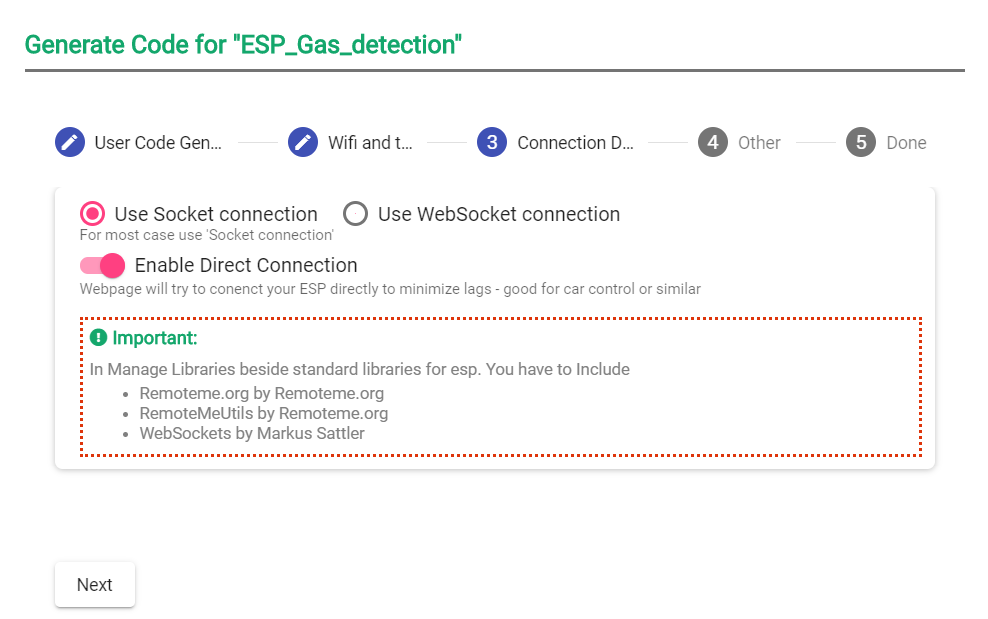This screenshot has width=988, height=619.
Task: Click the green exclamation Important icon
Action: [x=98, y=338]
